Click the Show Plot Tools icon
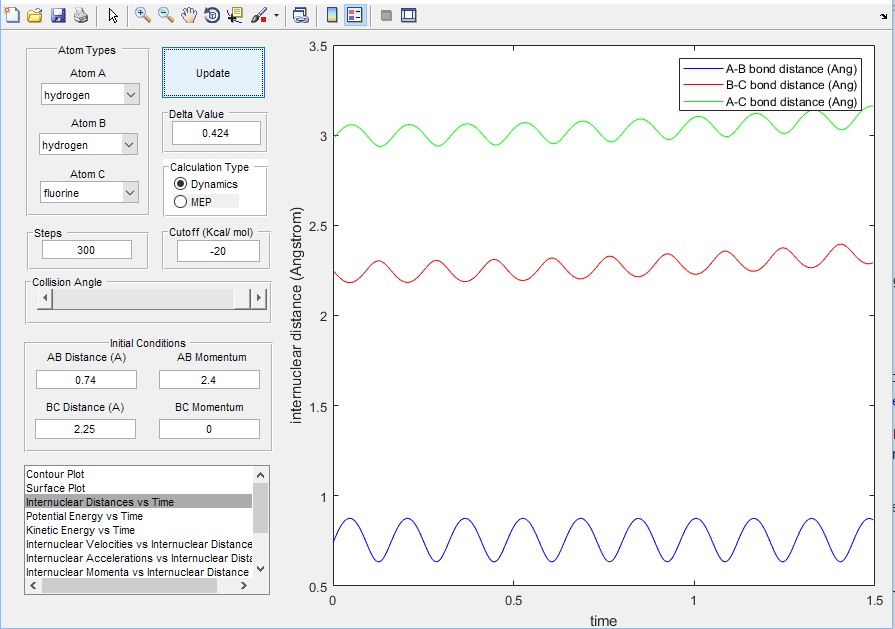The image size is (895, 629). (409, 15)
